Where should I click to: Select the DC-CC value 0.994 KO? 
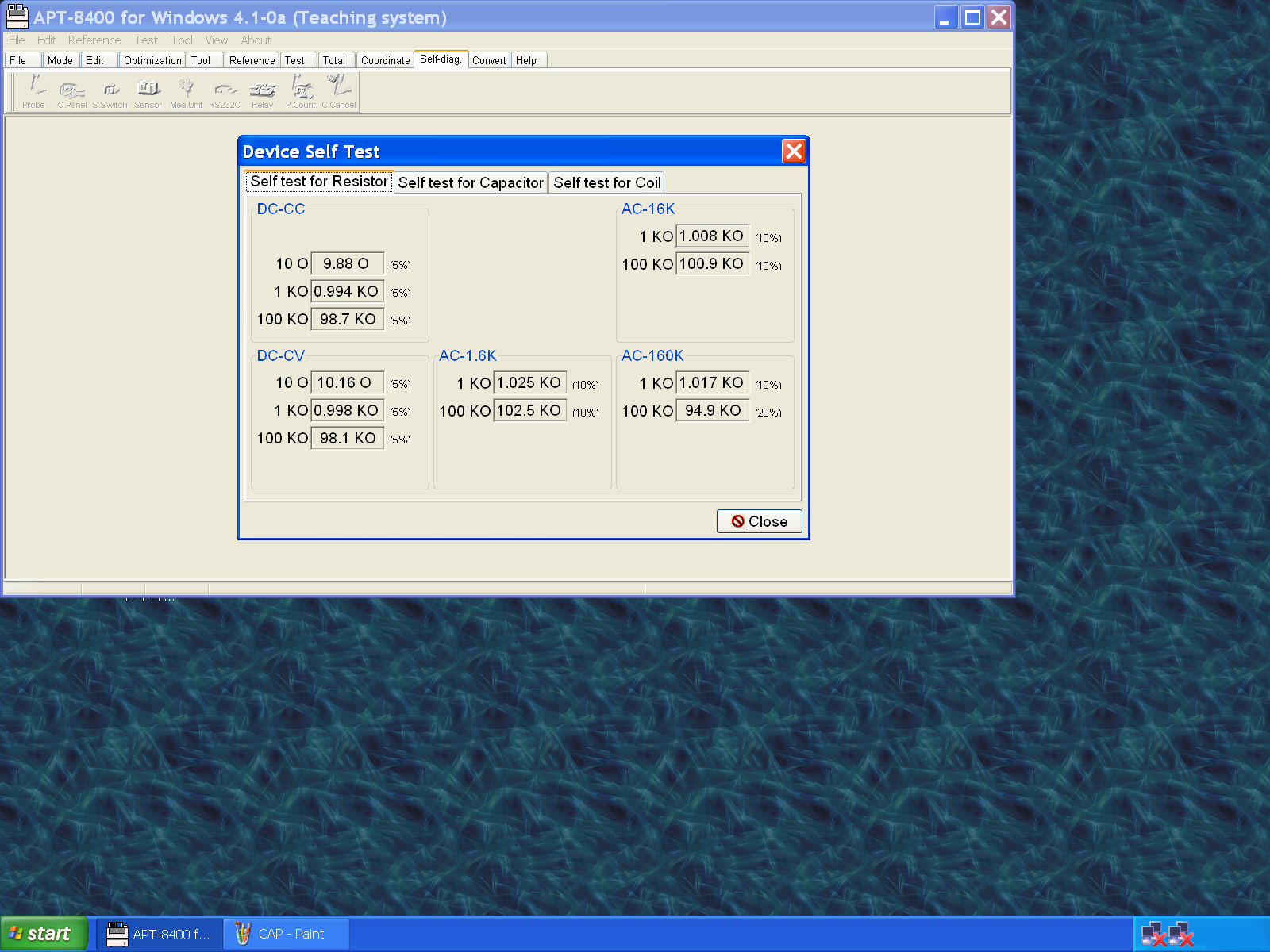(x=347, y=291)
